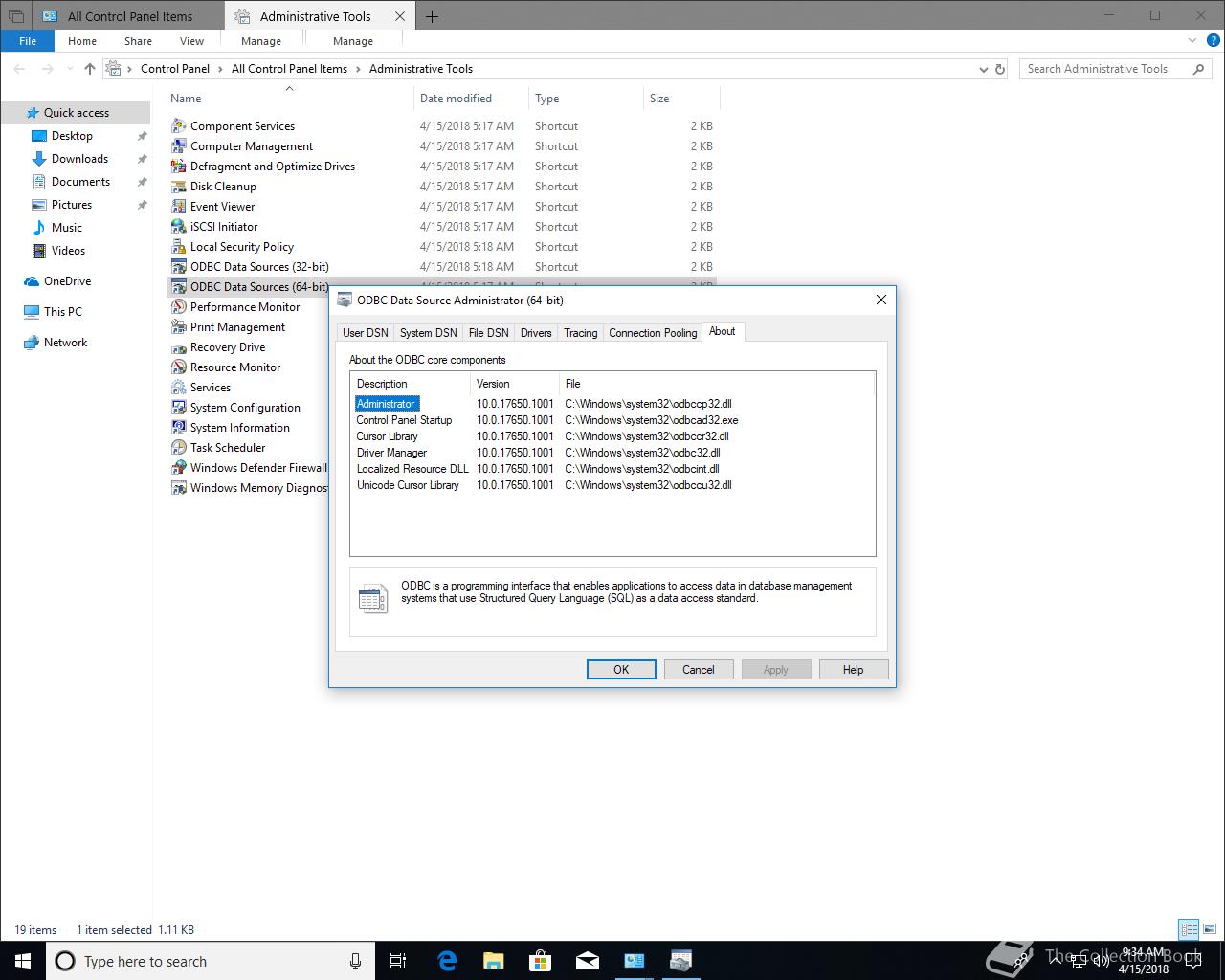Open Documents in the navigation pane

pos(80,182)
